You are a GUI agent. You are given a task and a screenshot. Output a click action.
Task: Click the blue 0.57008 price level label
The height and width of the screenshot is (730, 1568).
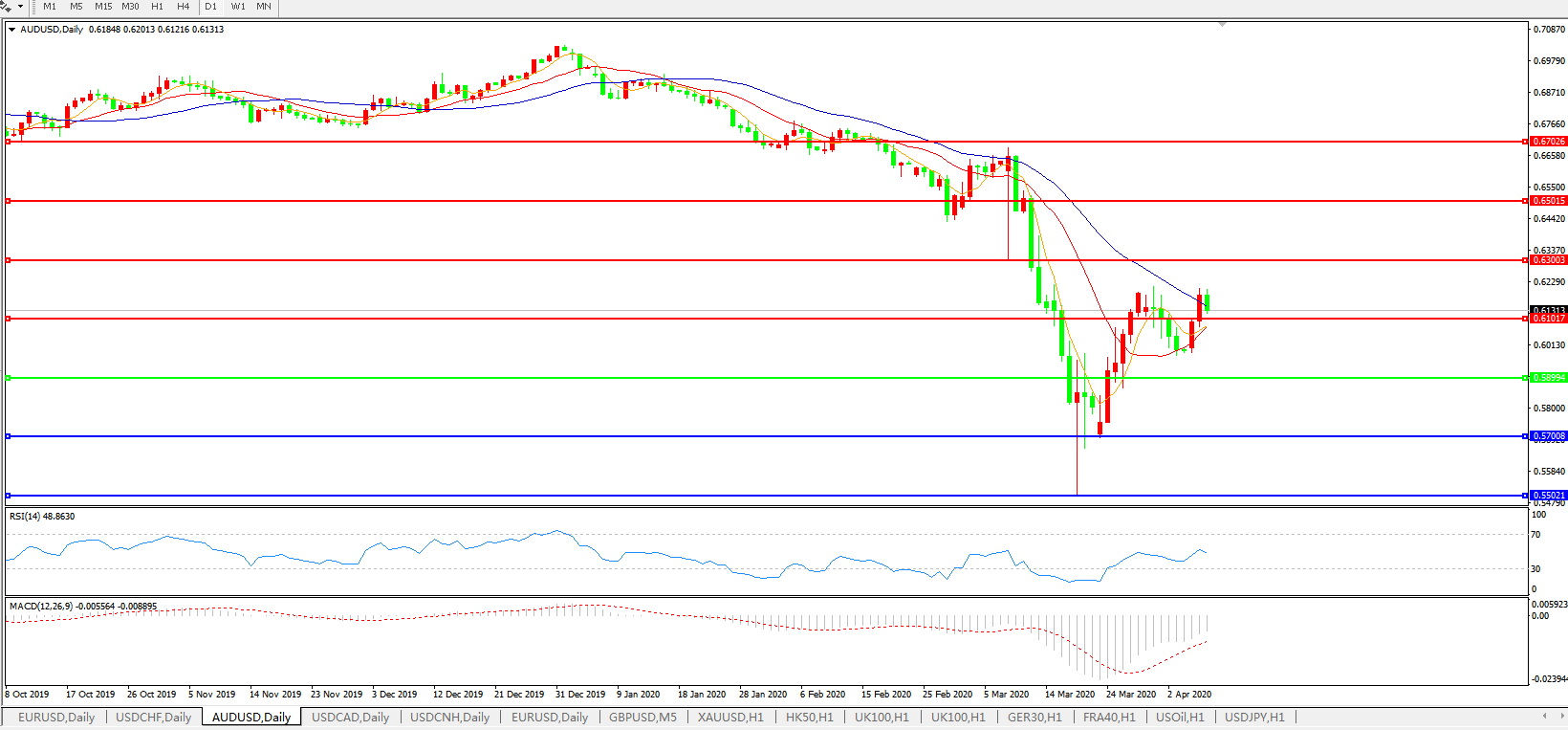(1549, 436)
